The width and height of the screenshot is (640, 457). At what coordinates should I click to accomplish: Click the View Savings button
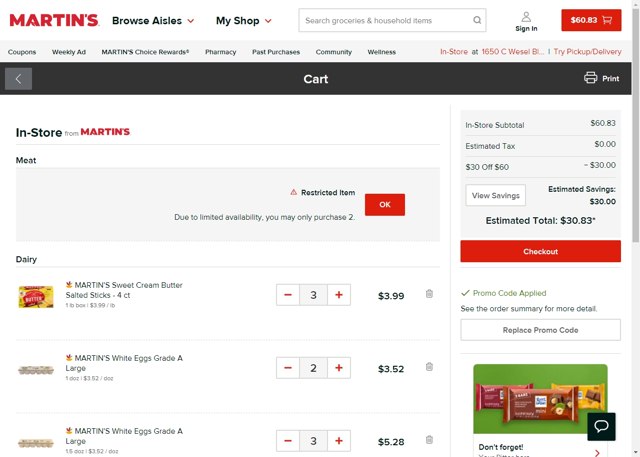pyautogui.click(x=496, y=195)
